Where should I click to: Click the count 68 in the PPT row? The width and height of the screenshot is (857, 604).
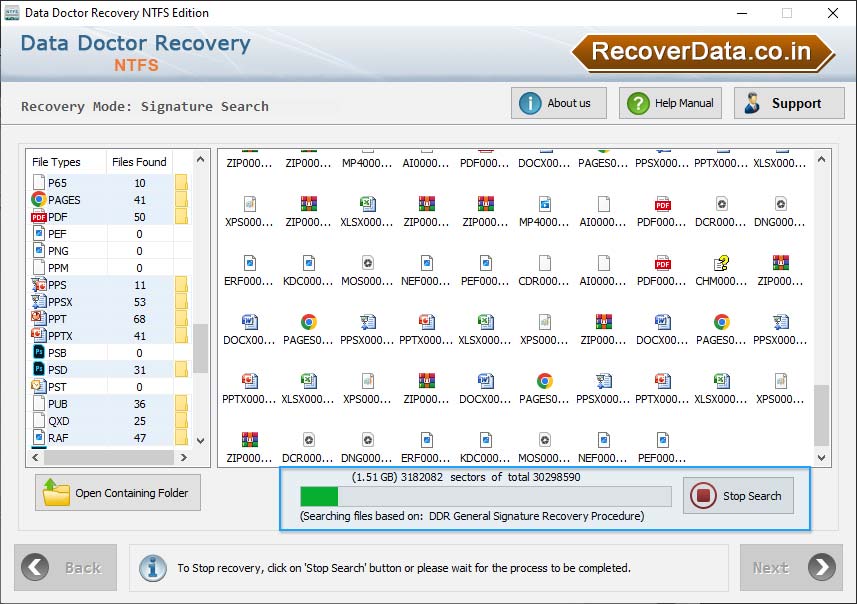tap(140, 319)
